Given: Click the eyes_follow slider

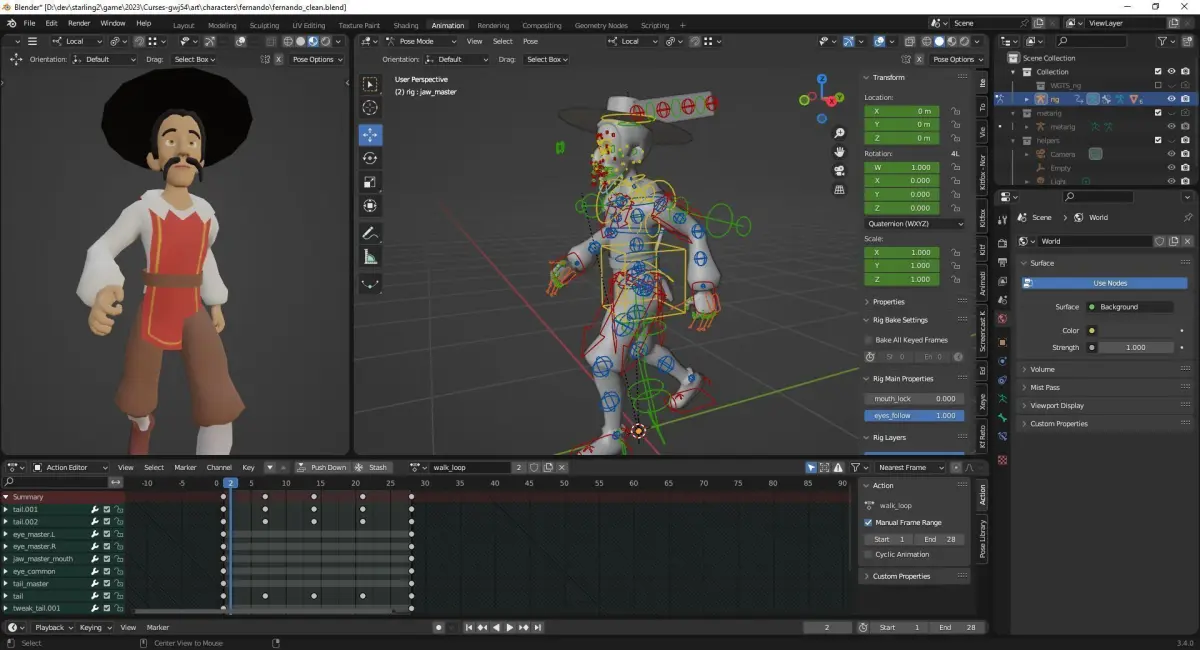Looking at the screenshot, I should pos(914,415).
